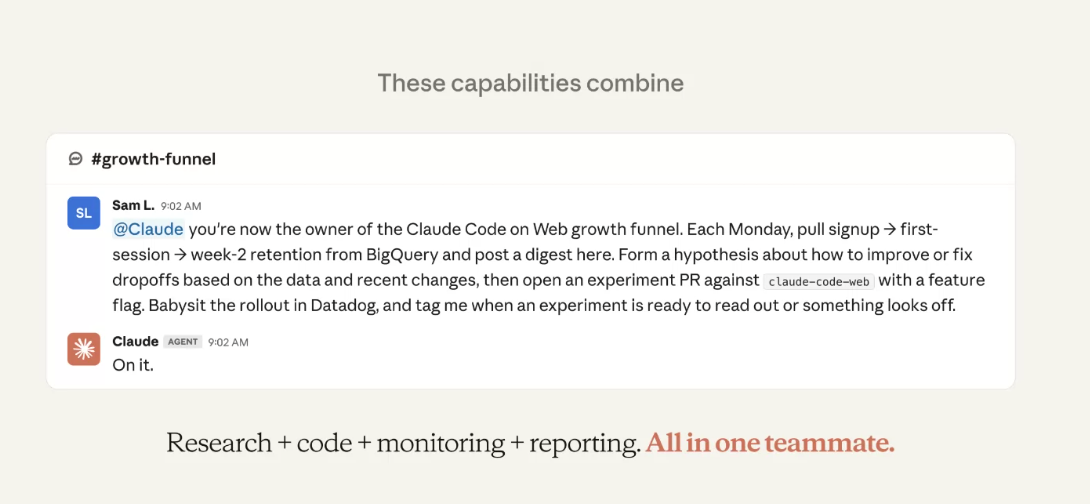Click Sam L.'s blue SL avatar

tap(84, 213)
